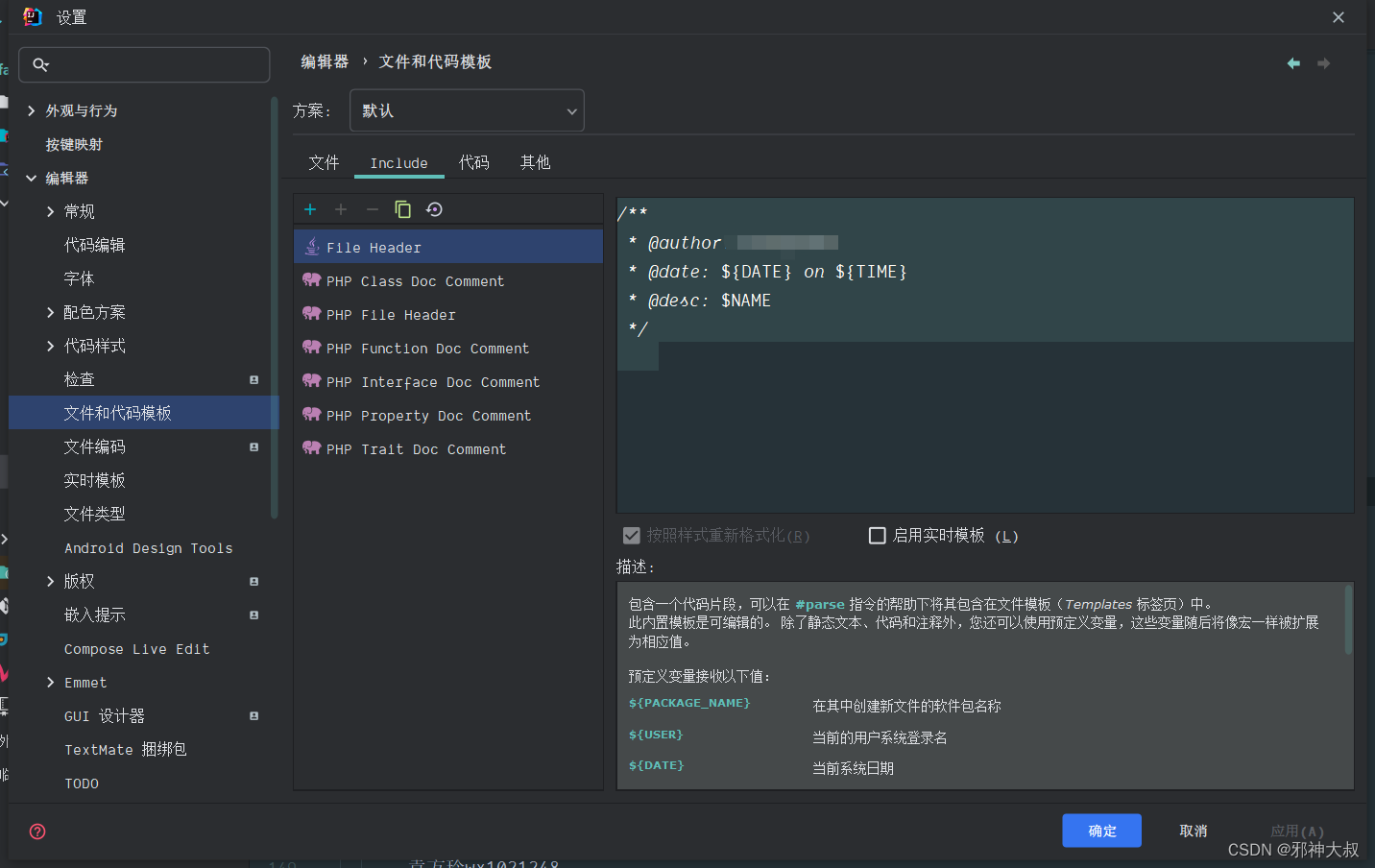Click the 取消 button
Screen dimensions: 1375x868
(1194, 831)
